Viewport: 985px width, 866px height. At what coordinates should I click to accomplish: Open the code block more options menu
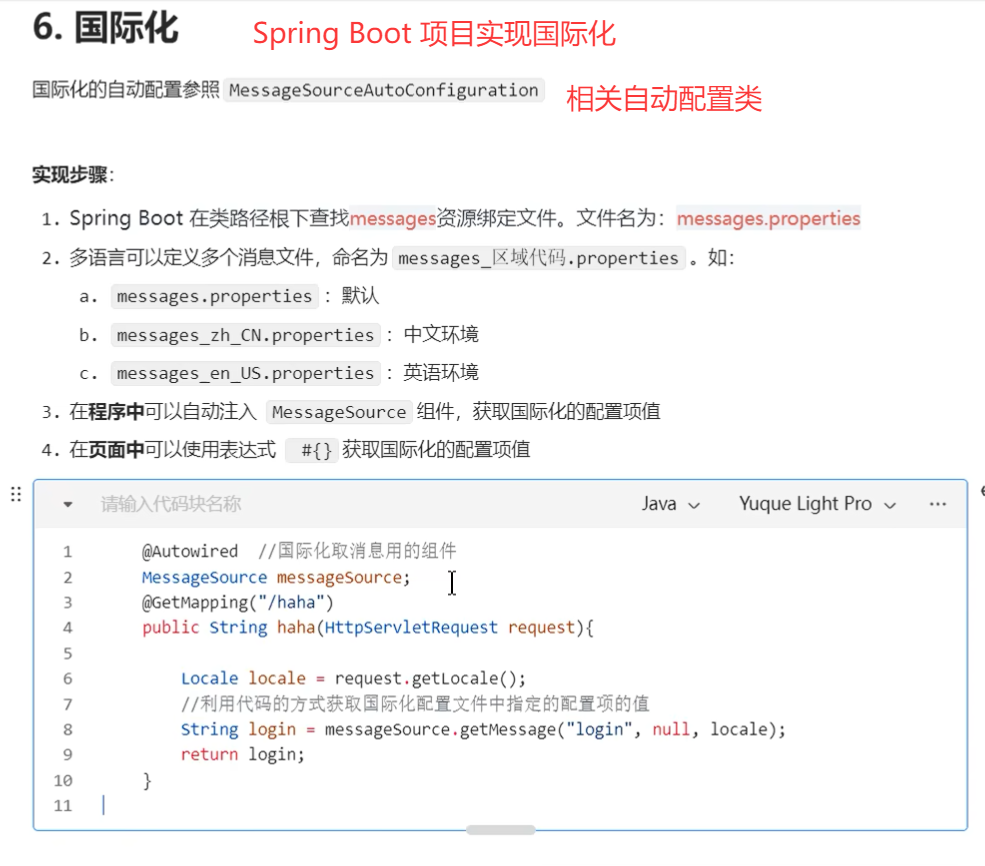937,504
